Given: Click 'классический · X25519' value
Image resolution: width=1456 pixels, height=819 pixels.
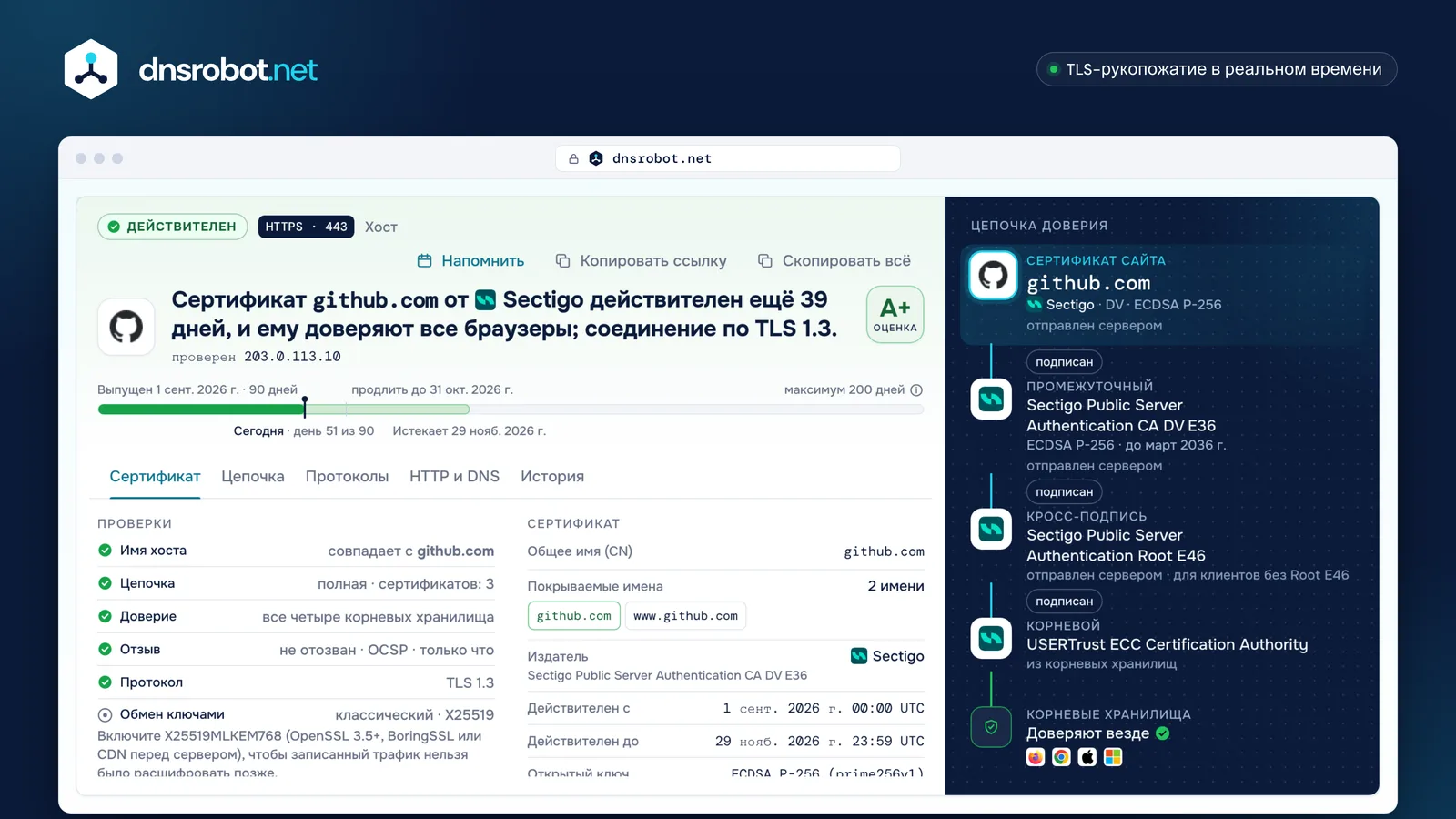Looking at the screenshot, I should [415, 715].
